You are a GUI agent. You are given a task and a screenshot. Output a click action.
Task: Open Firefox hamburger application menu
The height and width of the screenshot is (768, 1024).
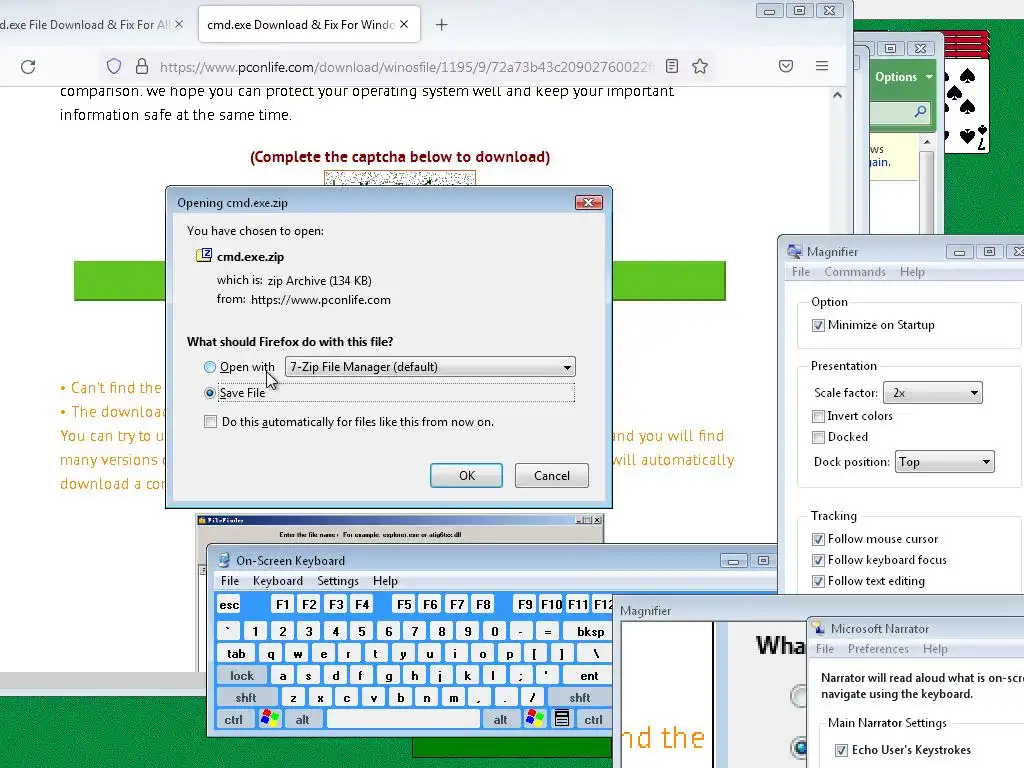[x=822, y=66]
